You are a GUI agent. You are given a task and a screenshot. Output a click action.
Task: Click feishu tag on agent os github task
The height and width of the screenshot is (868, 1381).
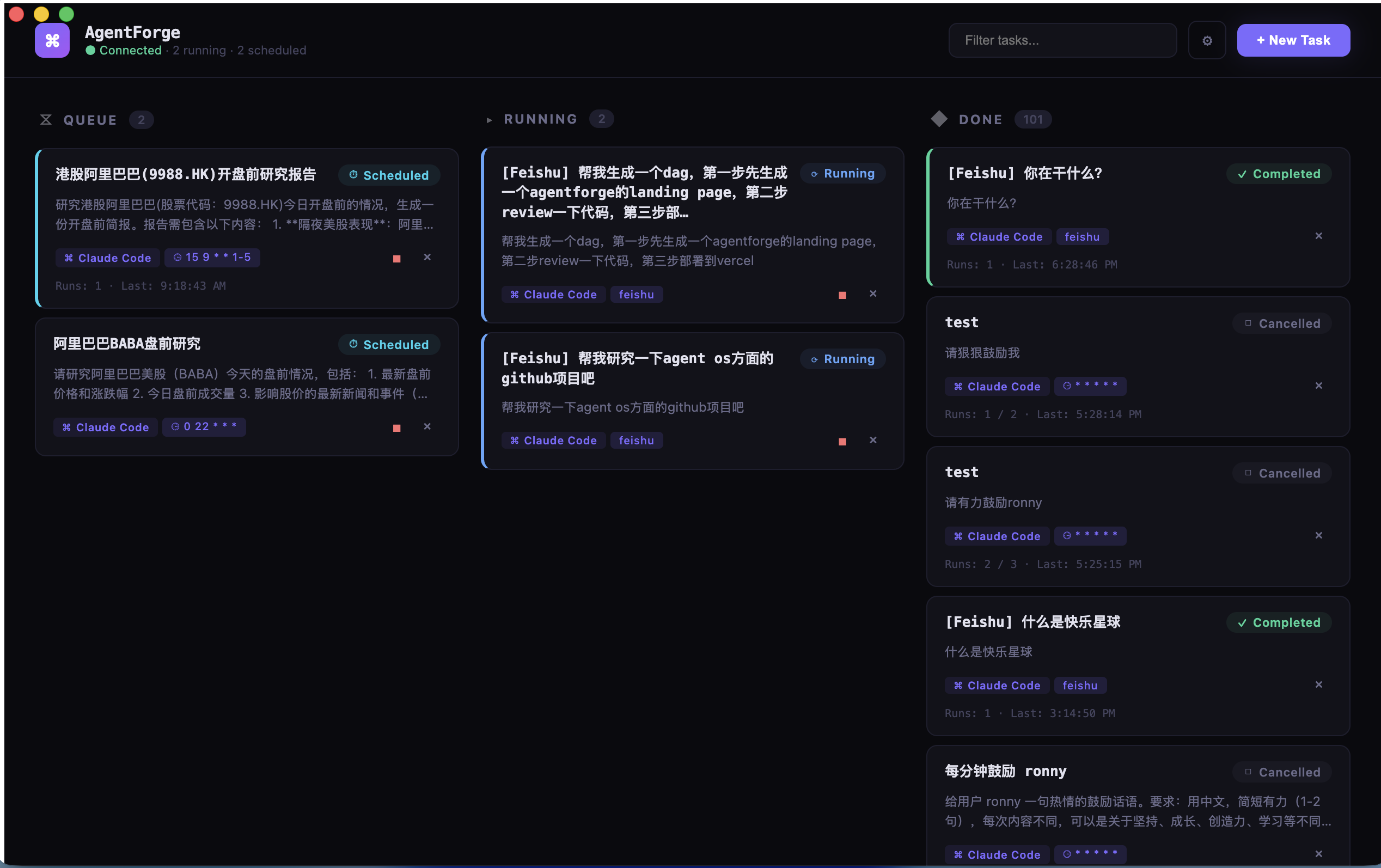636,441
